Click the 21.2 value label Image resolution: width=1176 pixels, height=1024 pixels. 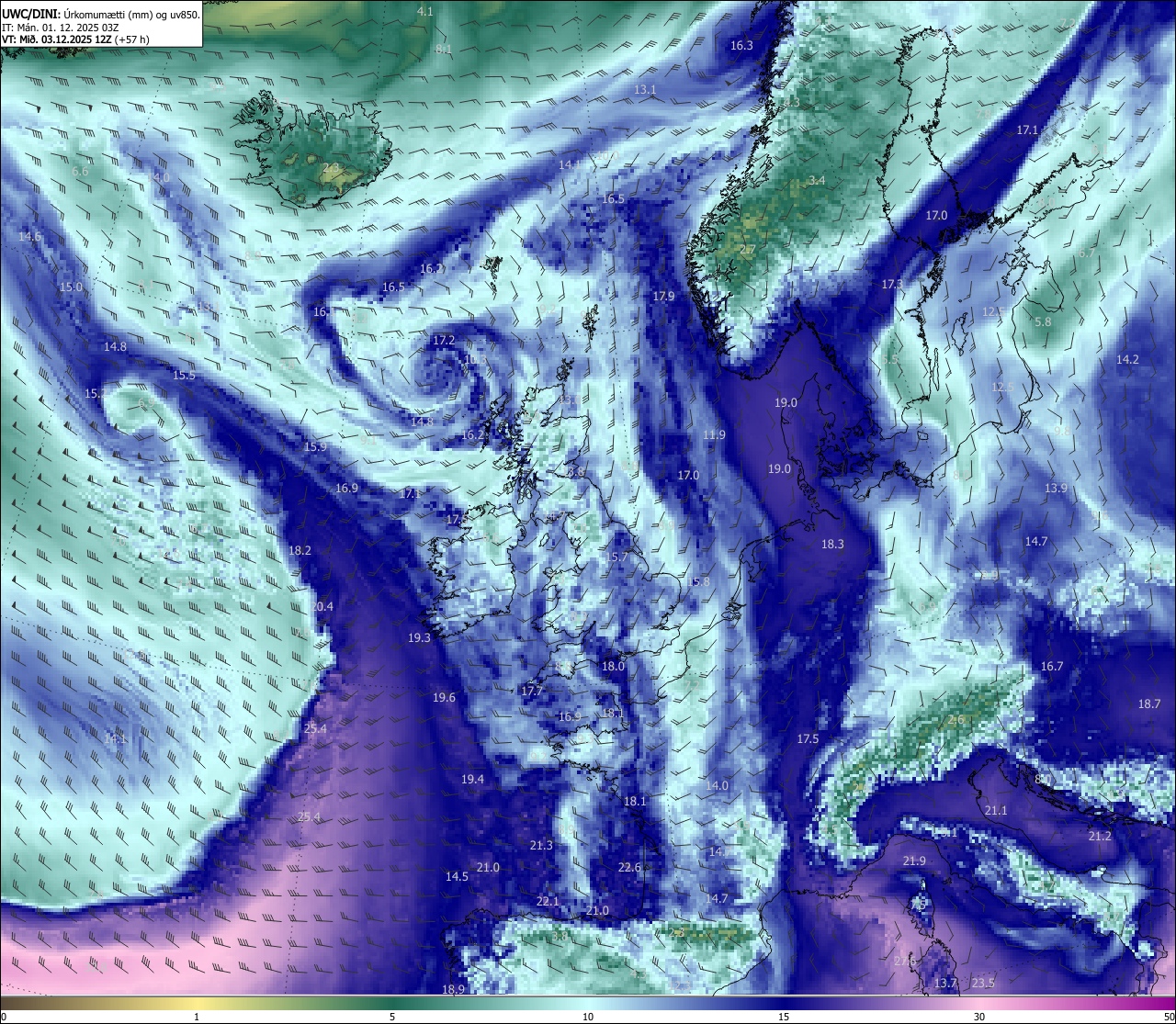[1100, 836]
